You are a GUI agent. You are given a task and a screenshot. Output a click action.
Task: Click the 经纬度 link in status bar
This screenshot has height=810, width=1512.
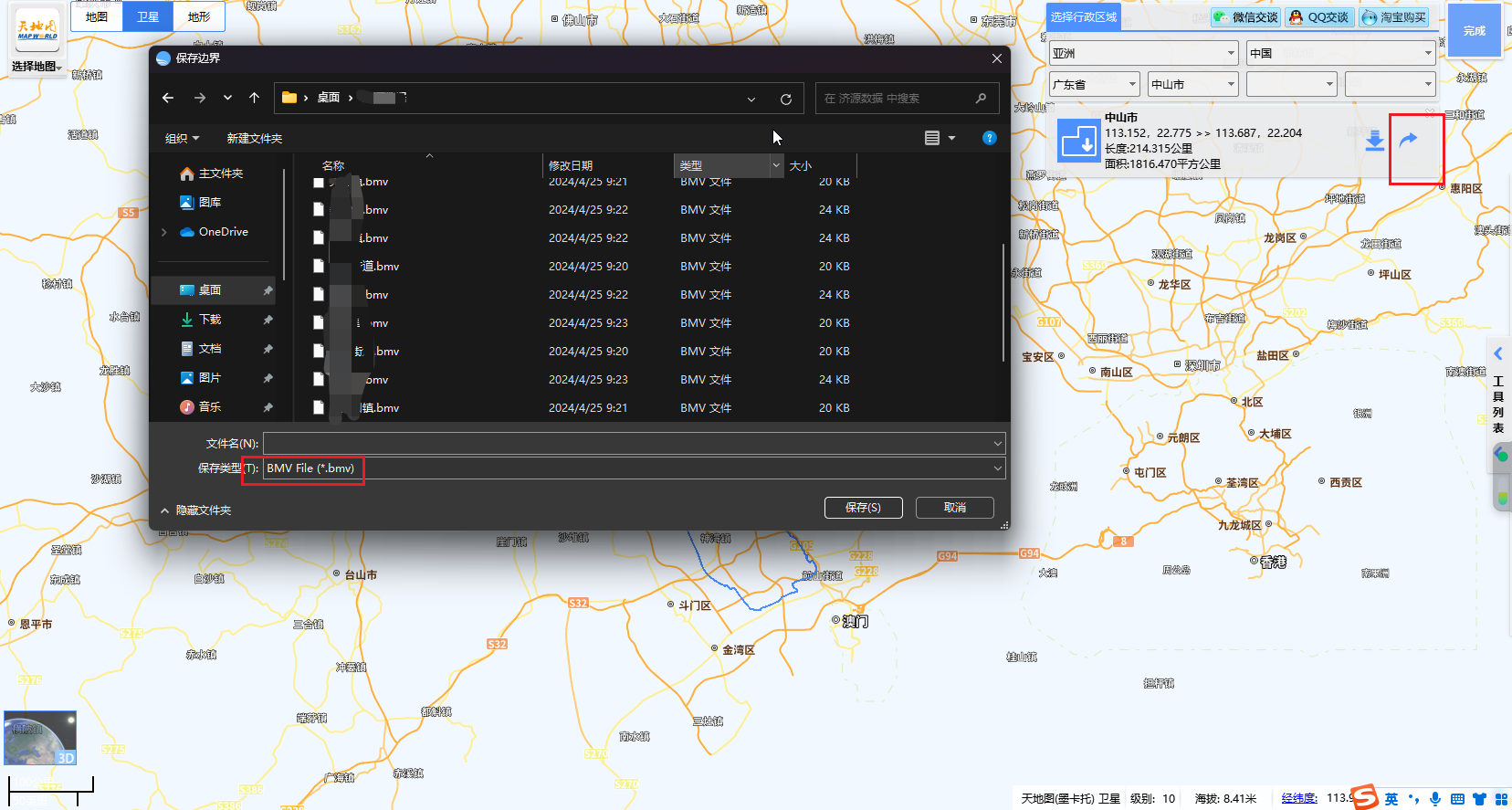[x=1299, y=798]
